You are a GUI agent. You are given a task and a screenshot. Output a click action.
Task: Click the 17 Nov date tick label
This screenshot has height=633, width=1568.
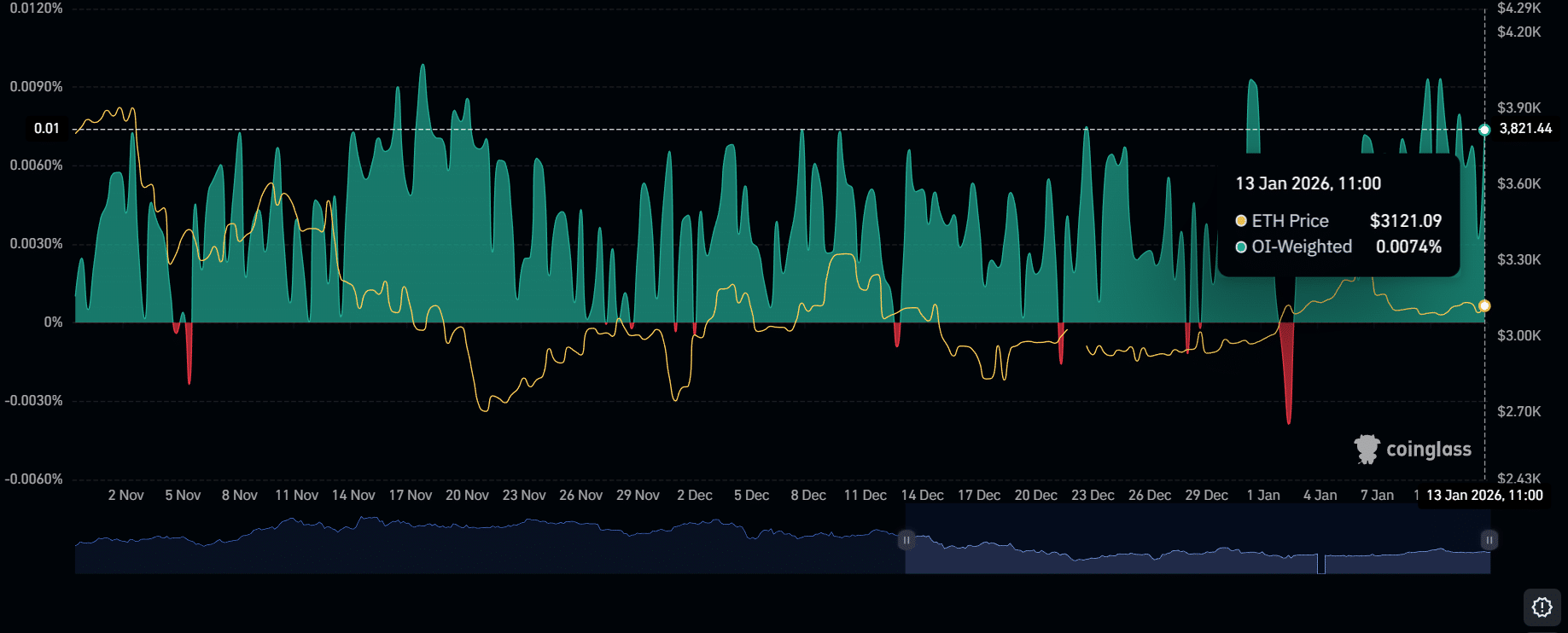[410, 496]
